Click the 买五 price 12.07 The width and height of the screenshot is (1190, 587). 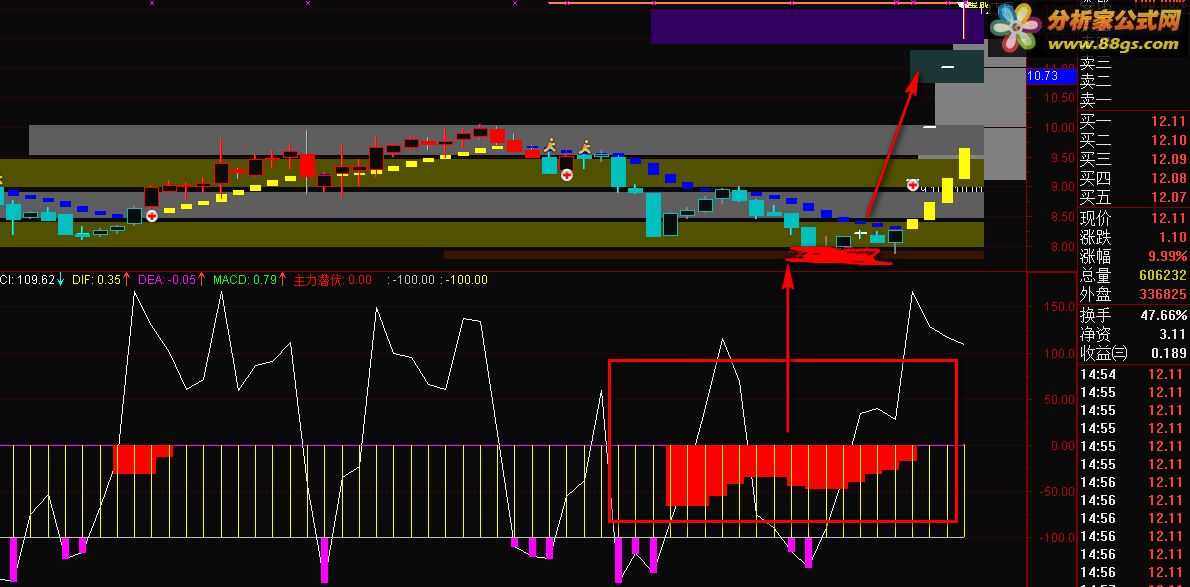(1168, 198)
